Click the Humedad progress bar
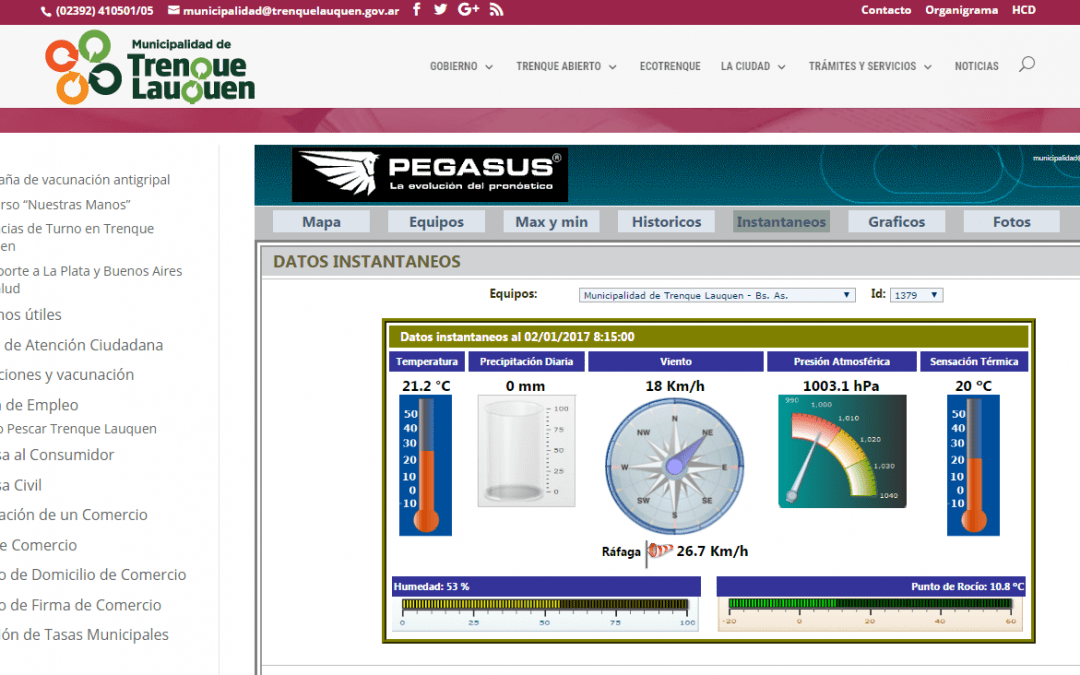The image size is (1080, 675). (545, 605)
